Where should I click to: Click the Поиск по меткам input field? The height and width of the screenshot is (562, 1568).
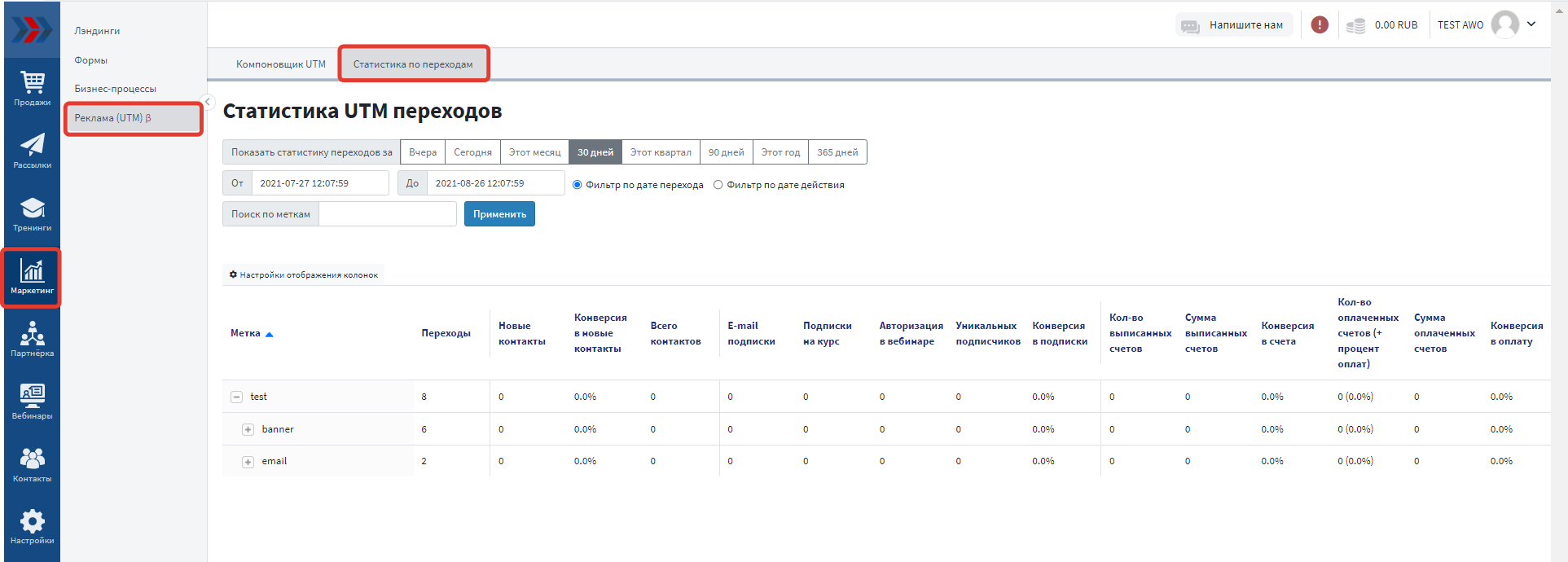tap(387, 214)
